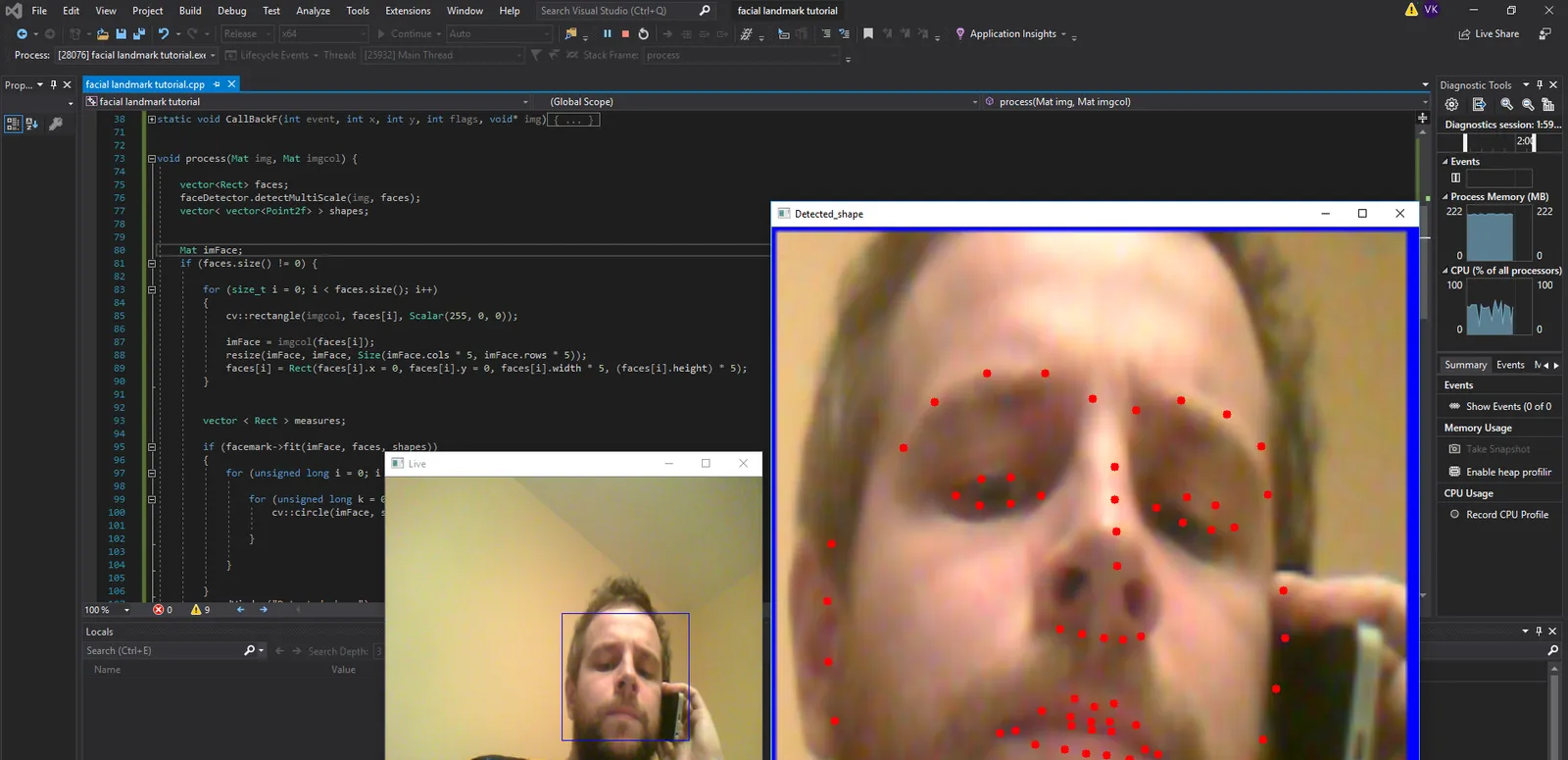Open the Extensions menu

point(408,11)
